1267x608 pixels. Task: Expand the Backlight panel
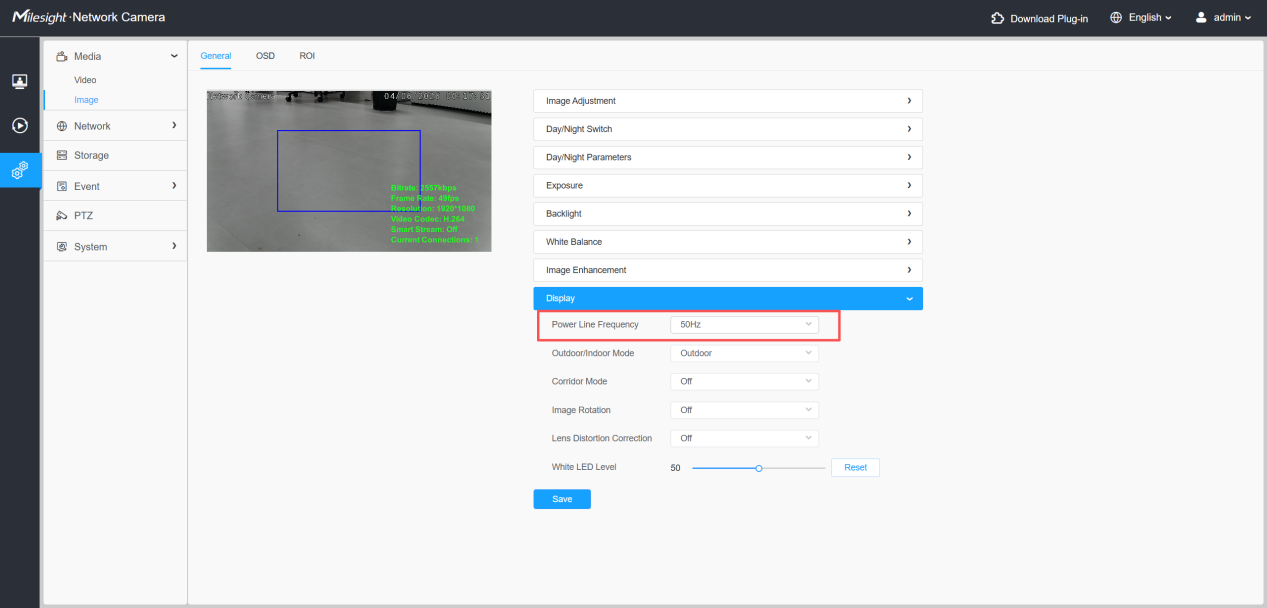tap(728, 214)
